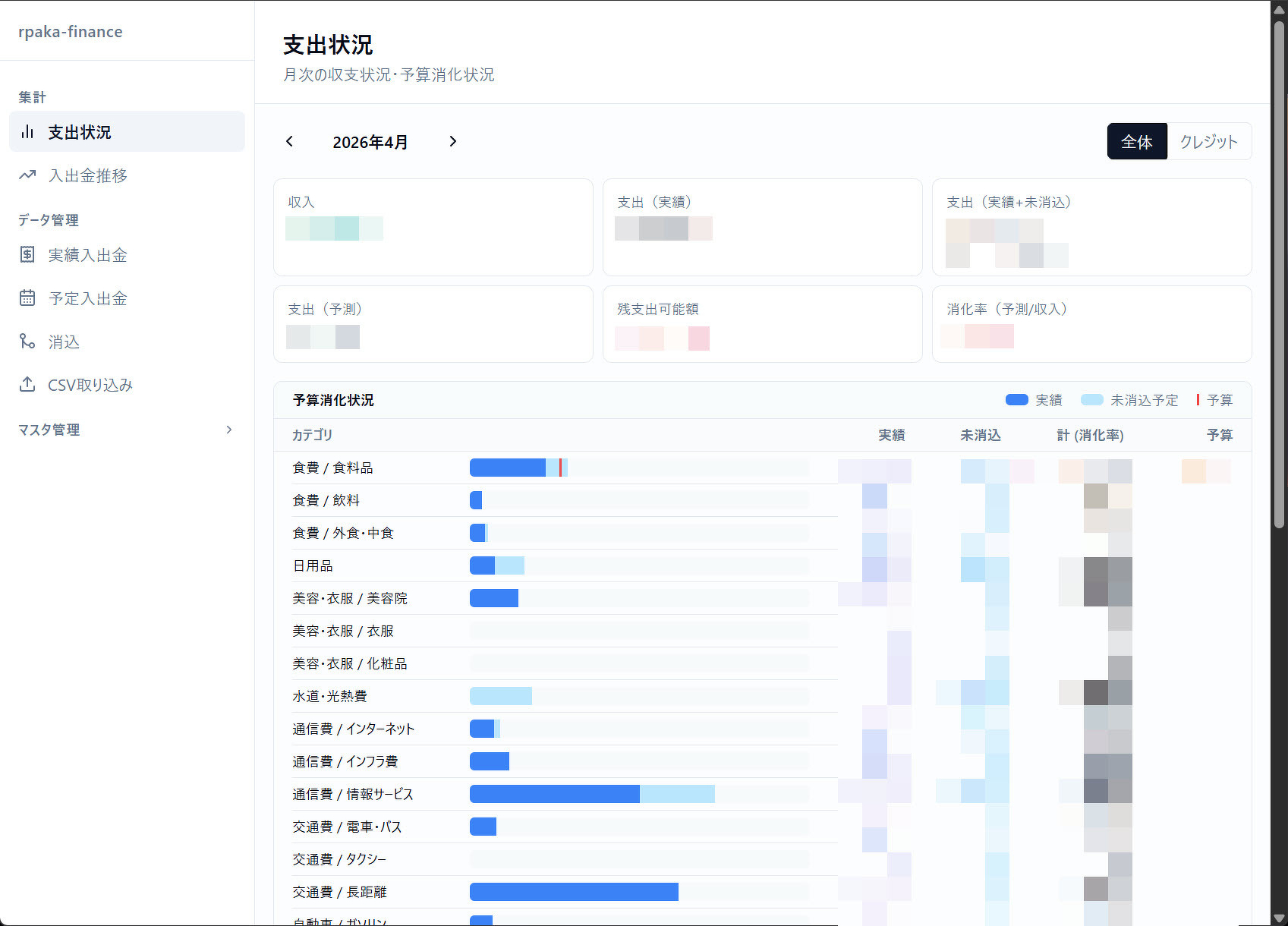The width and height of the screenshot is (1288, 926).
Task: Click the 支出（実績） summary card
Action: point(762,227)
